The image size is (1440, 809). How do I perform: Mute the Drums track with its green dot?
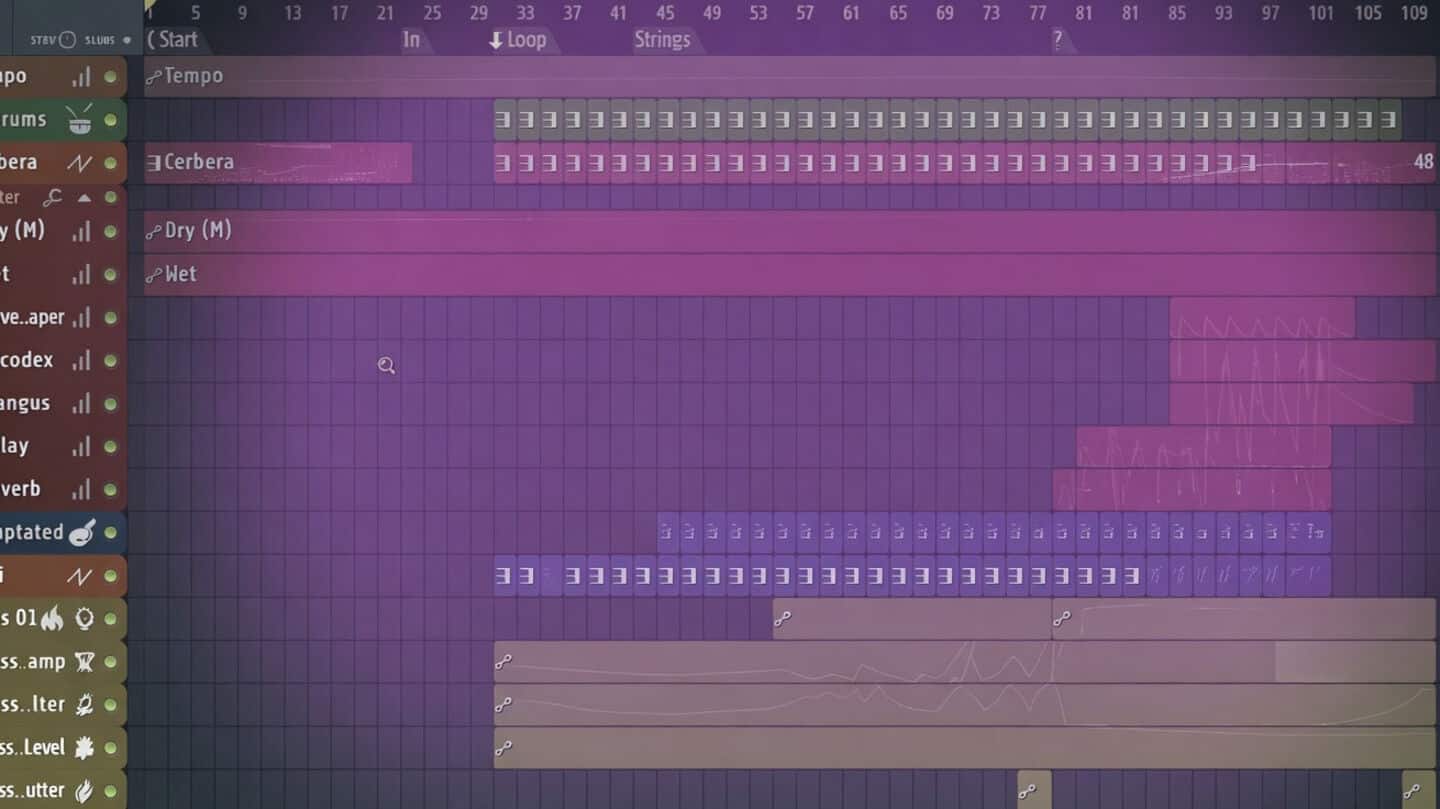(x=110, y=120)
